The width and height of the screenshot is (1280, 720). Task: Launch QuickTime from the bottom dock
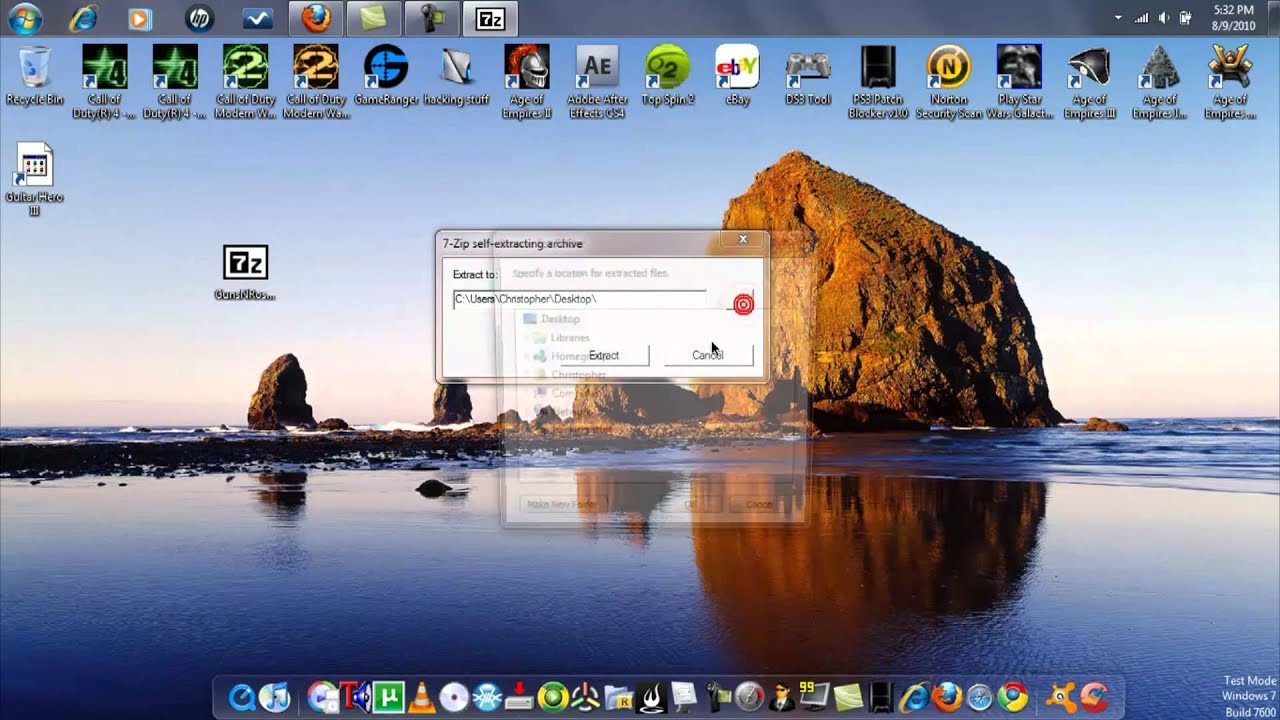[x=242, y=697]
